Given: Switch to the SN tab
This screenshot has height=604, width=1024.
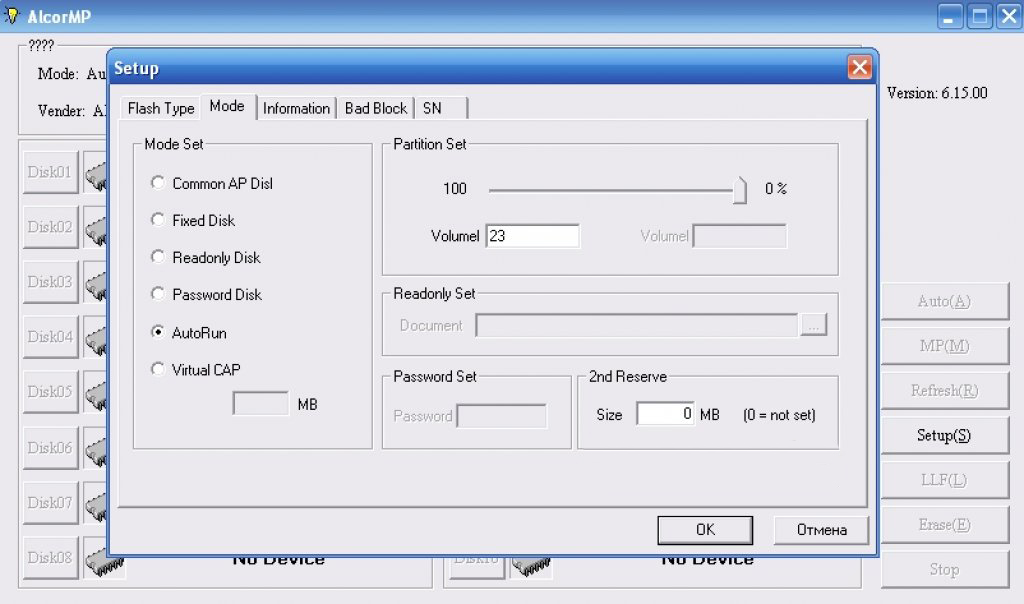Looking at the screenshot, I should tap(441, 108).
